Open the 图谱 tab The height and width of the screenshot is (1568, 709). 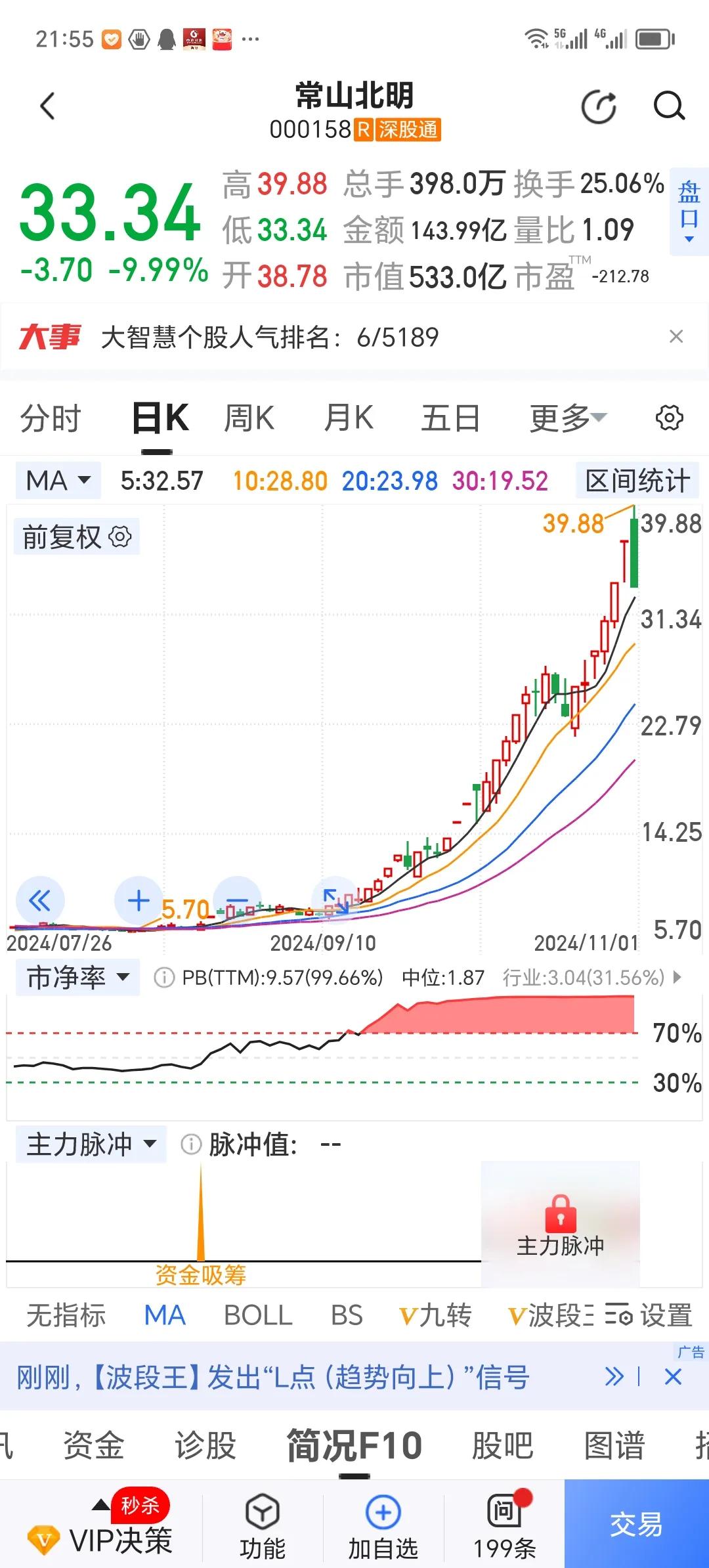tap(614, 1445)
